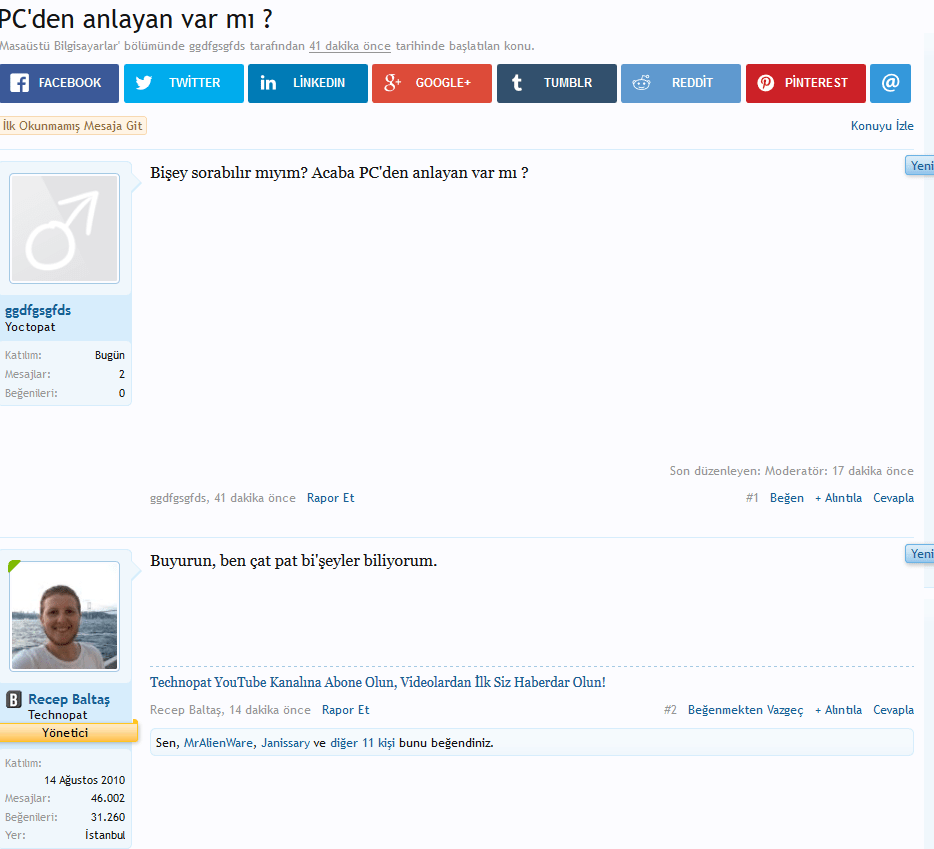Open ggdfgsgfds default avatar
This screenshot has width=934, height=849.
[x=64, y=228]
